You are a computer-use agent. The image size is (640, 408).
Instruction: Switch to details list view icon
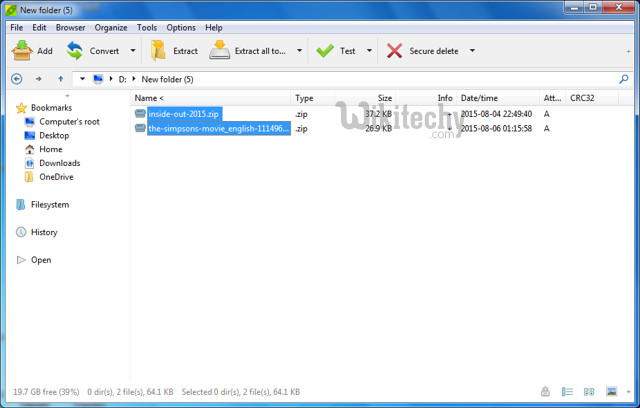tap(567, 392)
